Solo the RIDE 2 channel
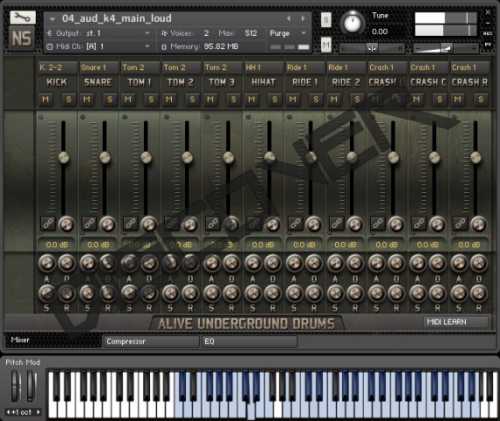This screenshot has width=500, height=421. point(357,99)
